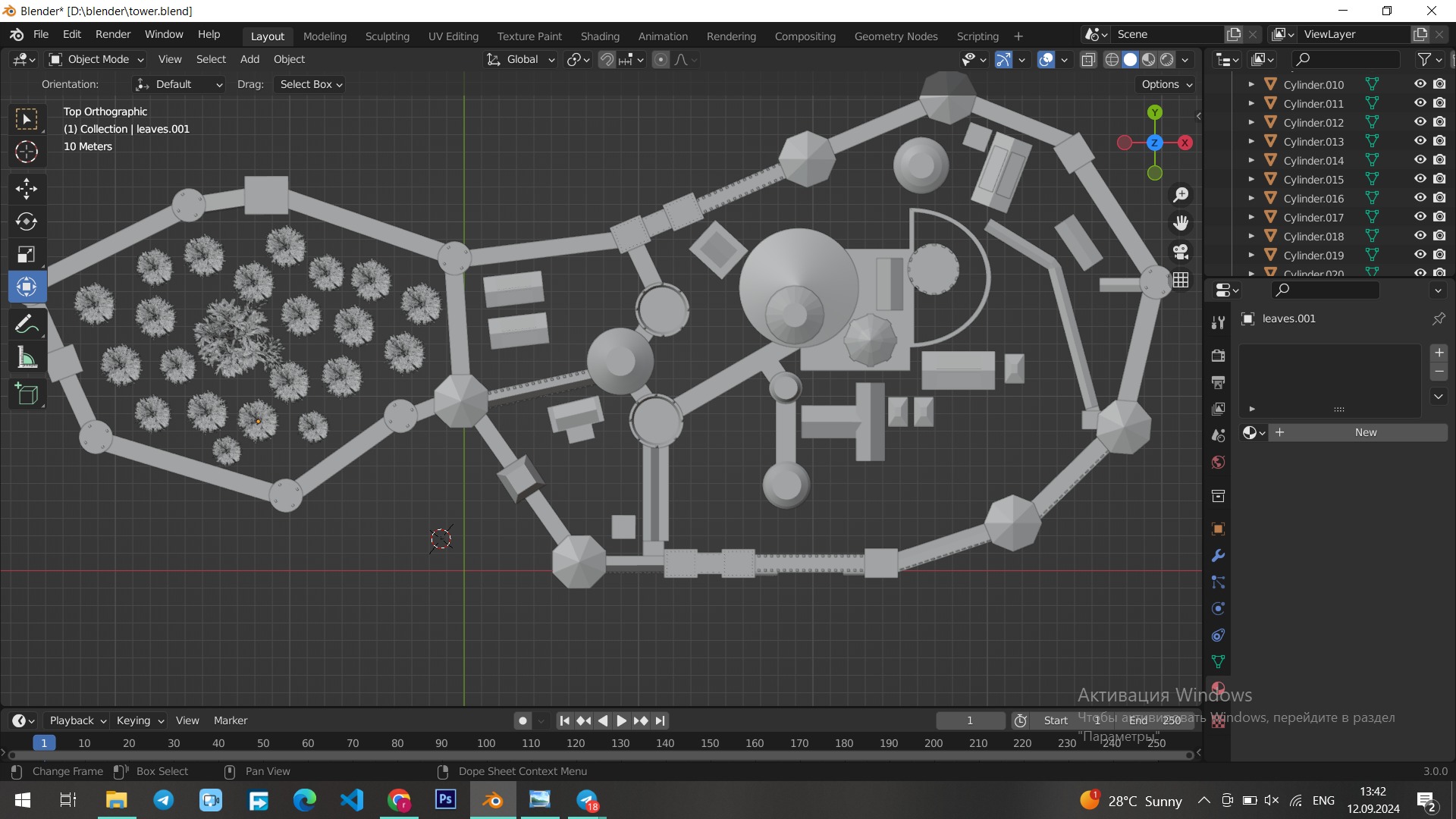Open the File menu
1456x819 pixels.
(41, 34)
